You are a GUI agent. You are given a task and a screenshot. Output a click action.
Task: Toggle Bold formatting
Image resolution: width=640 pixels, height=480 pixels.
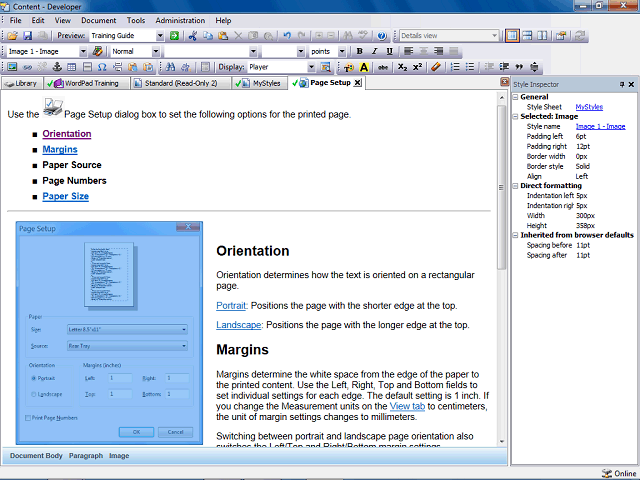(x=360, y=51)
